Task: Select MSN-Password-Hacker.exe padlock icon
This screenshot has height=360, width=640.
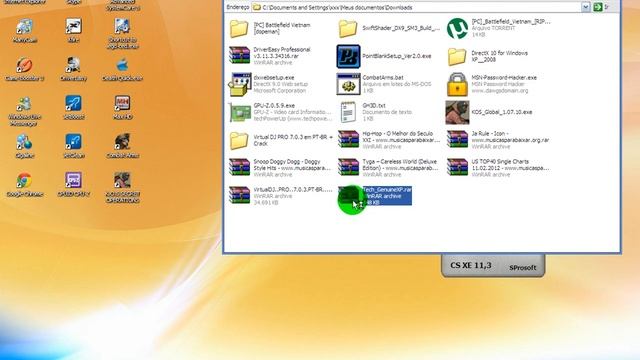Action: click(x=457, y=84)
